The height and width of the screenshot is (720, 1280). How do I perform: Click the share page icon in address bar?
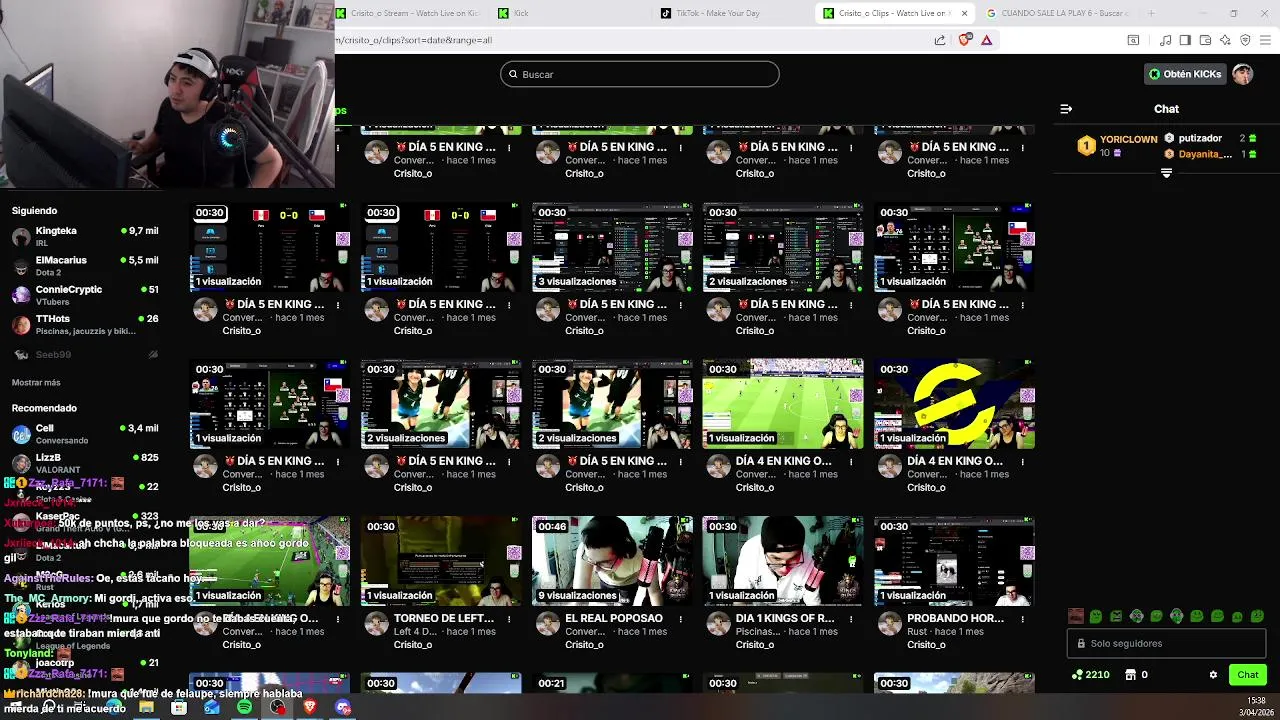(x=940, y=40)
